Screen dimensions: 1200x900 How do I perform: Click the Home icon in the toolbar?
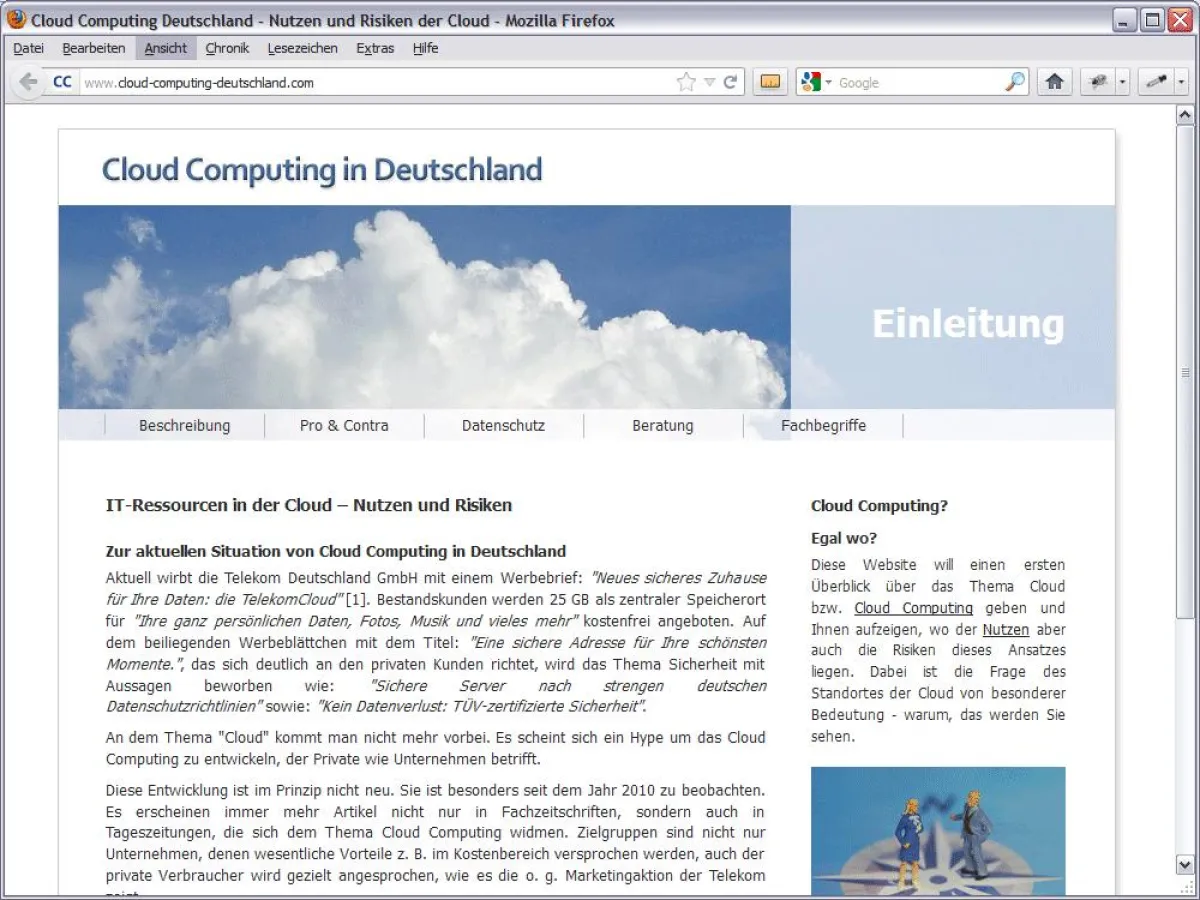pos(1054,81)
